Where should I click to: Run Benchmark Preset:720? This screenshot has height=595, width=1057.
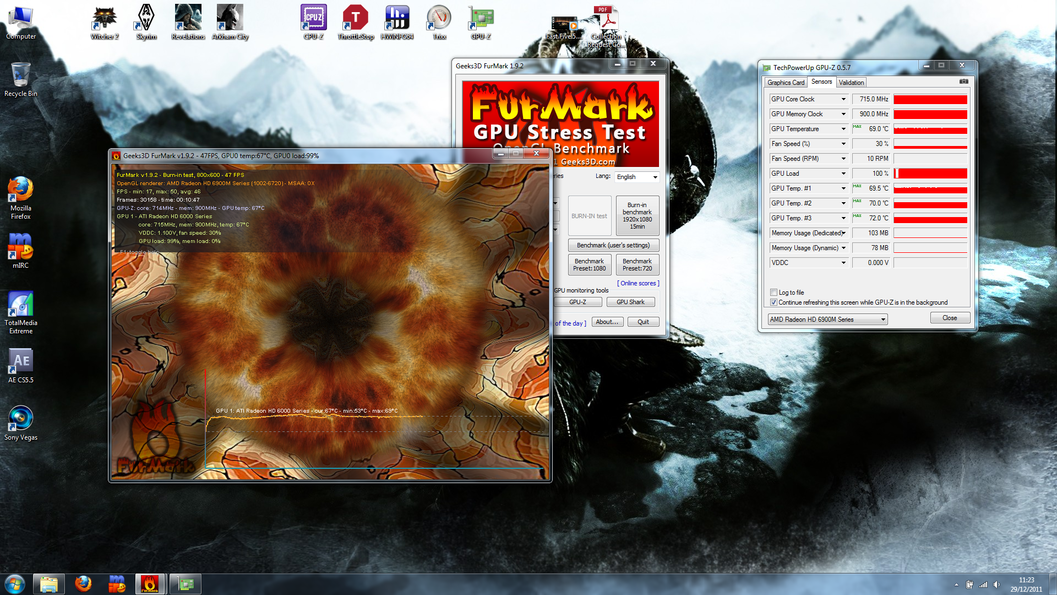[x=637, y=264]
